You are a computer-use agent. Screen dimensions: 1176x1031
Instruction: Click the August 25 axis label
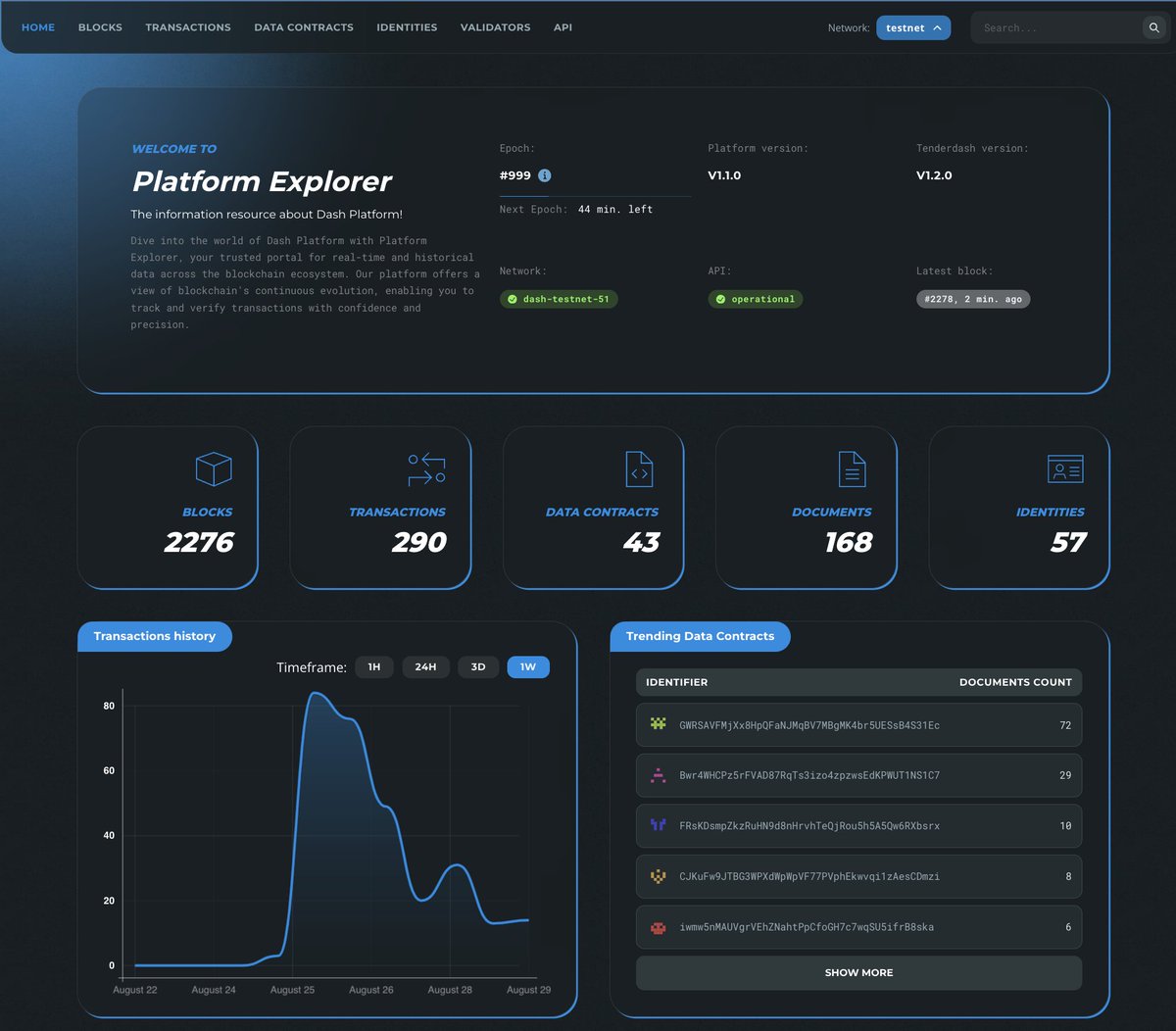click(292, 990)
